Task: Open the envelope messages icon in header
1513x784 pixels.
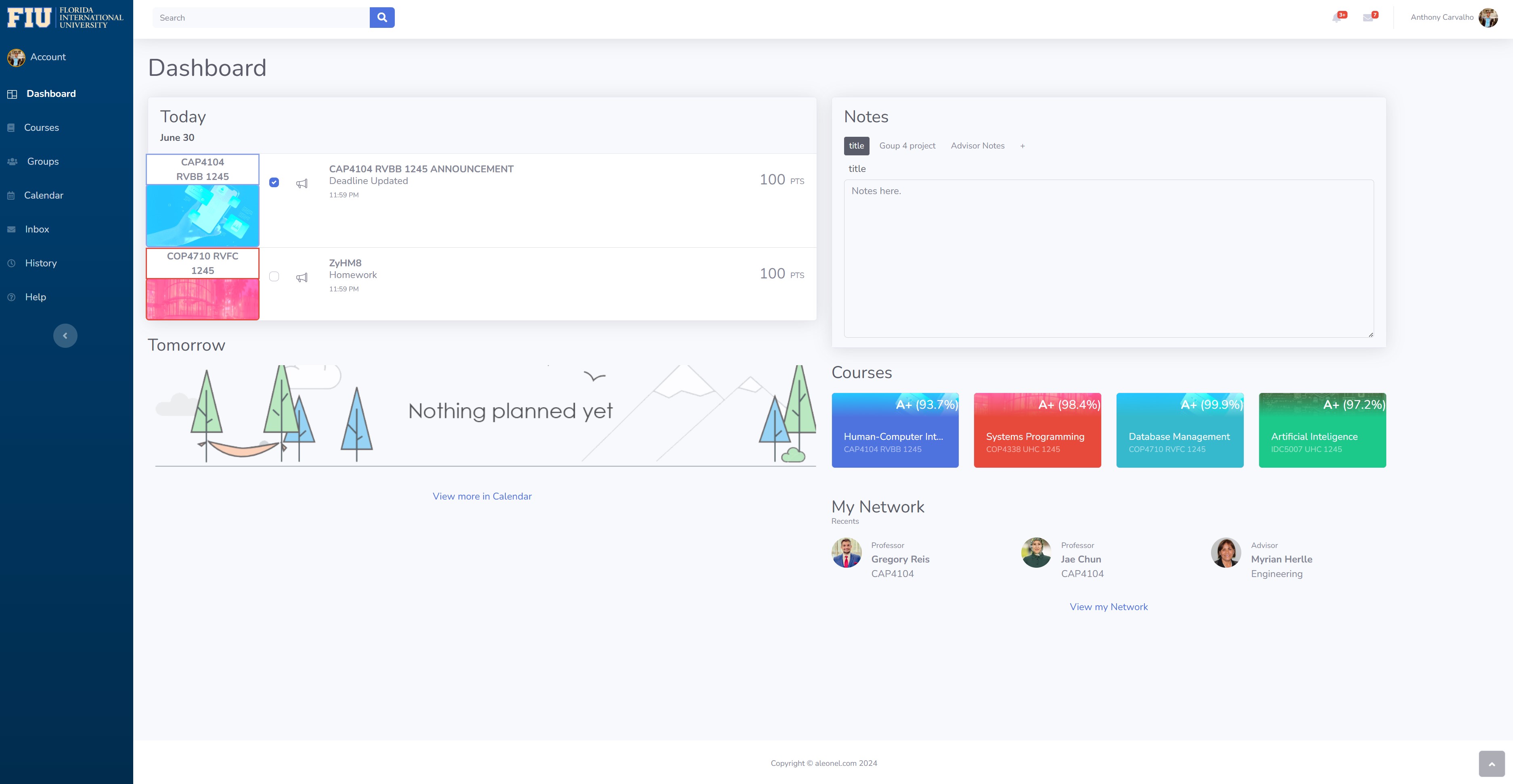Action: [x=1368, y=18]
